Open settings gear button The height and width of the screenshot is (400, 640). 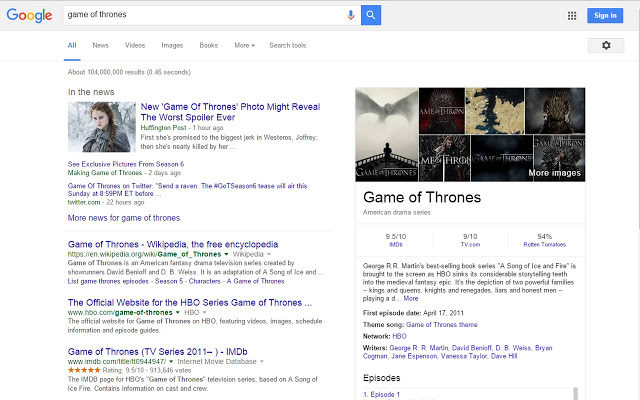coord(606,45)
